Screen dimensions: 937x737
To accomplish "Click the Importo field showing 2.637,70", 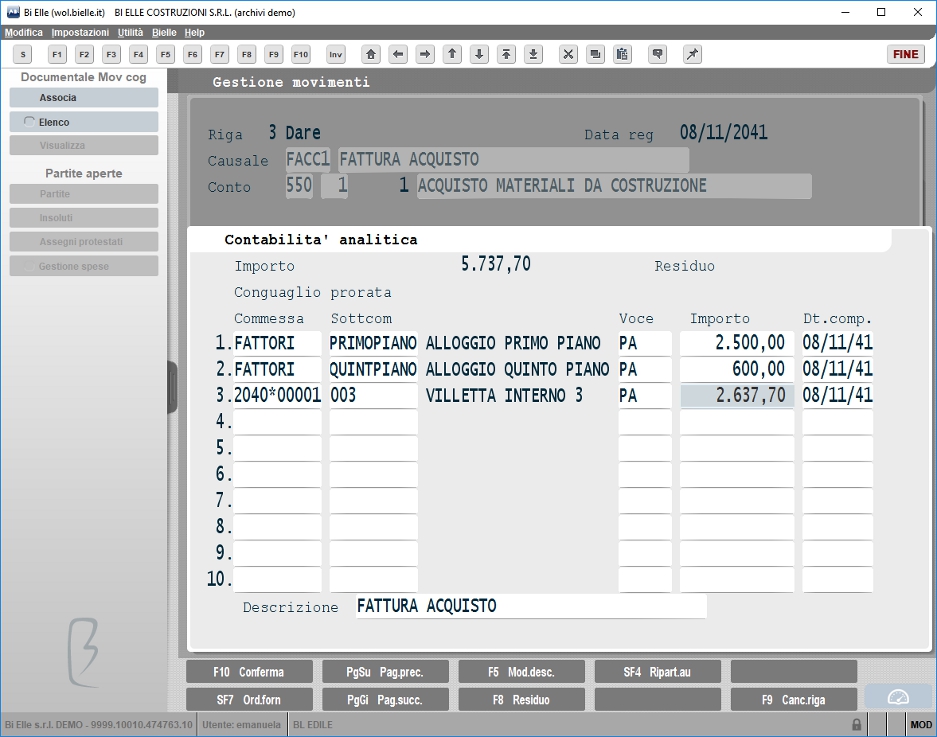I will click(x=737, y=395).
